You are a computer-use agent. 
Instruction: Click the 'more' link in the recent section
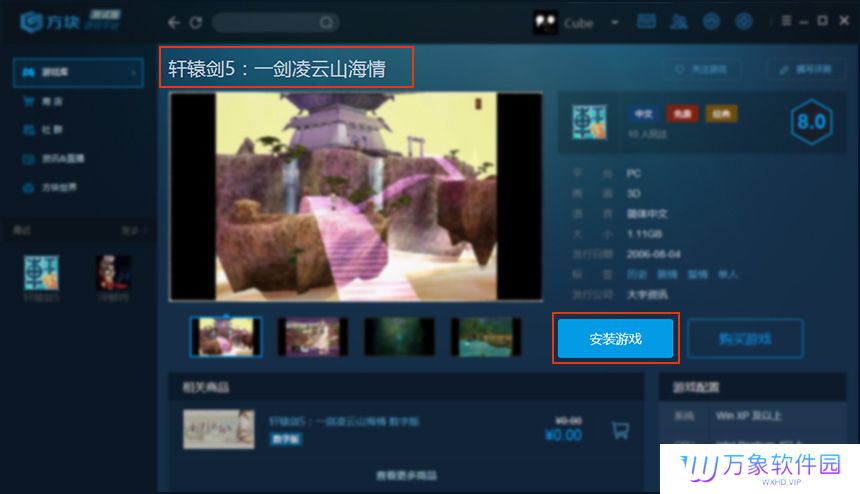pos(133,230)
